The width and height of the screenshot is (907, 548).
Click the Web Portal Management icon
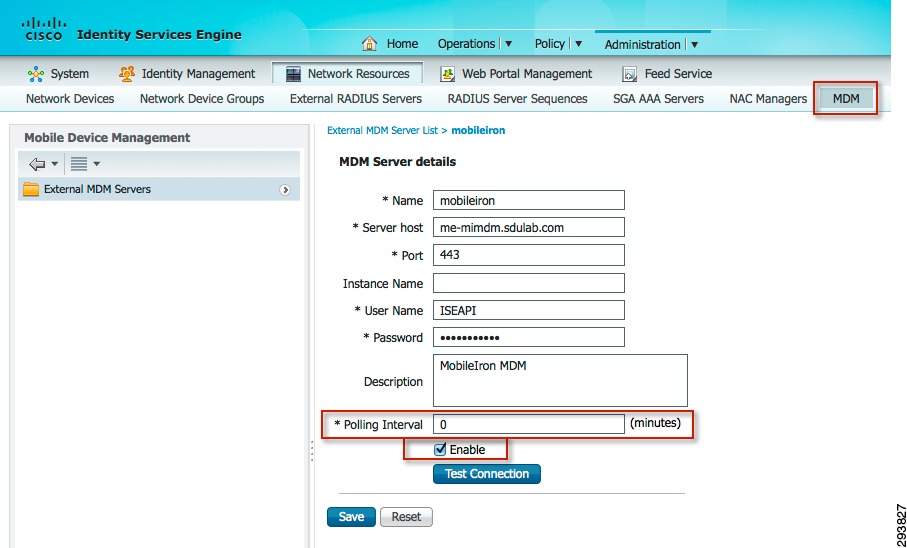[448, 74]
